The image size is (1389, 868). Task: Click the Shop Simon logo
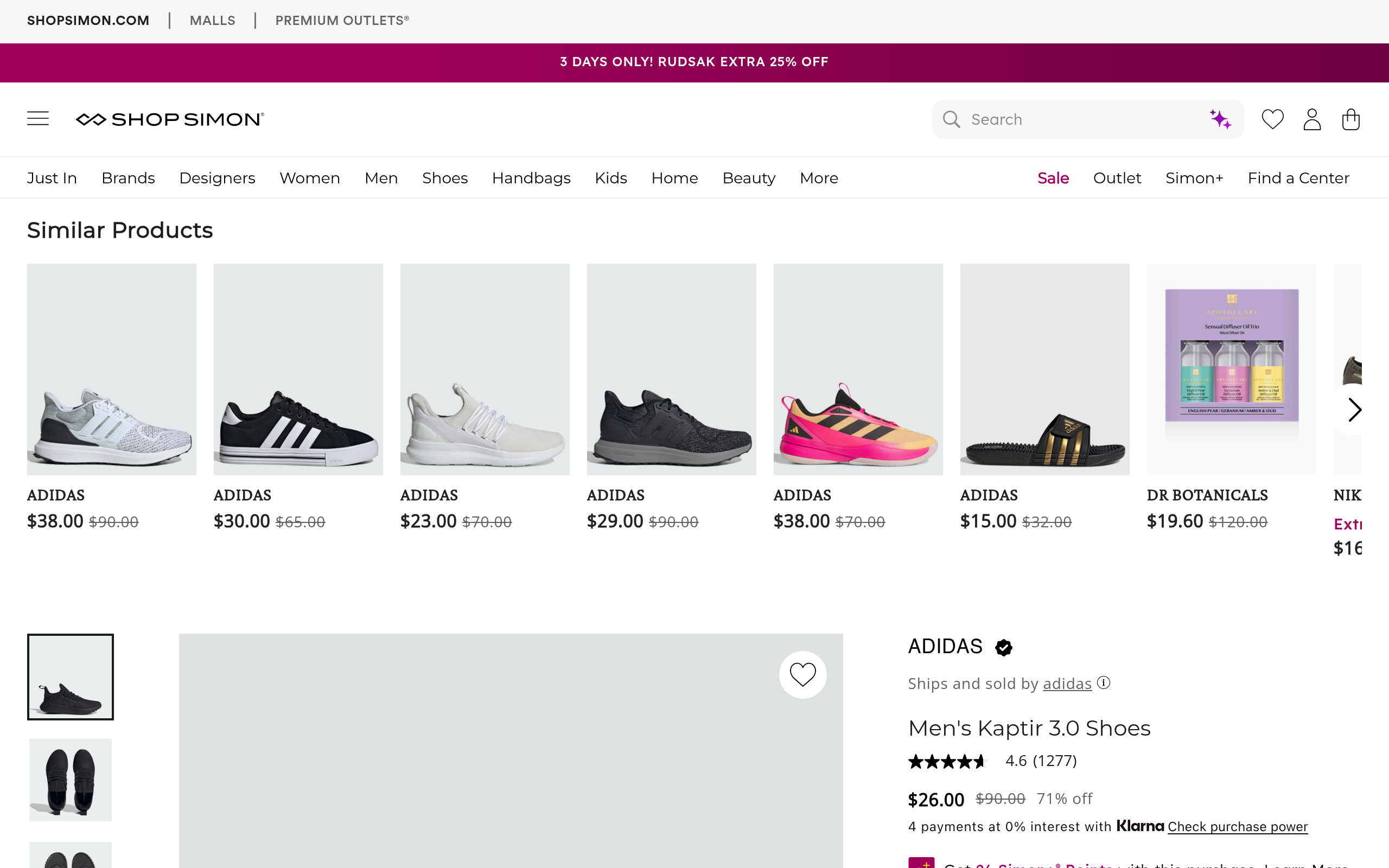tap(170, 119)
